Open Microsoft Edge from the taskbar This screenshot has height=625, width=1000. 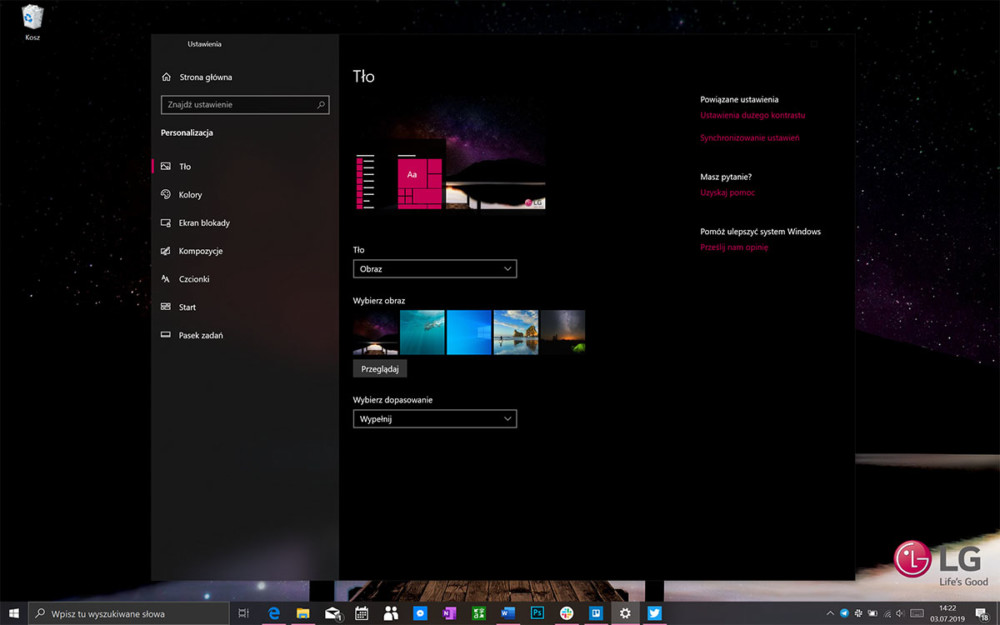(273, 613)
